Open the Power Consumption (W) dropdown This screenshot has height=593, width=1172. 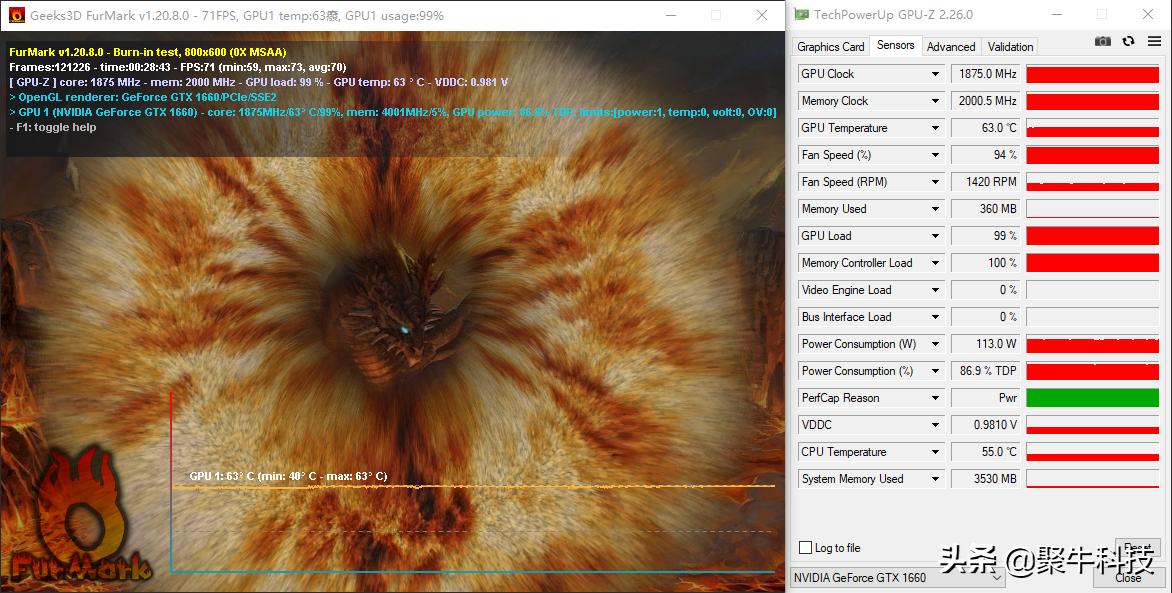pyautogui.click(x=935, y=344)
